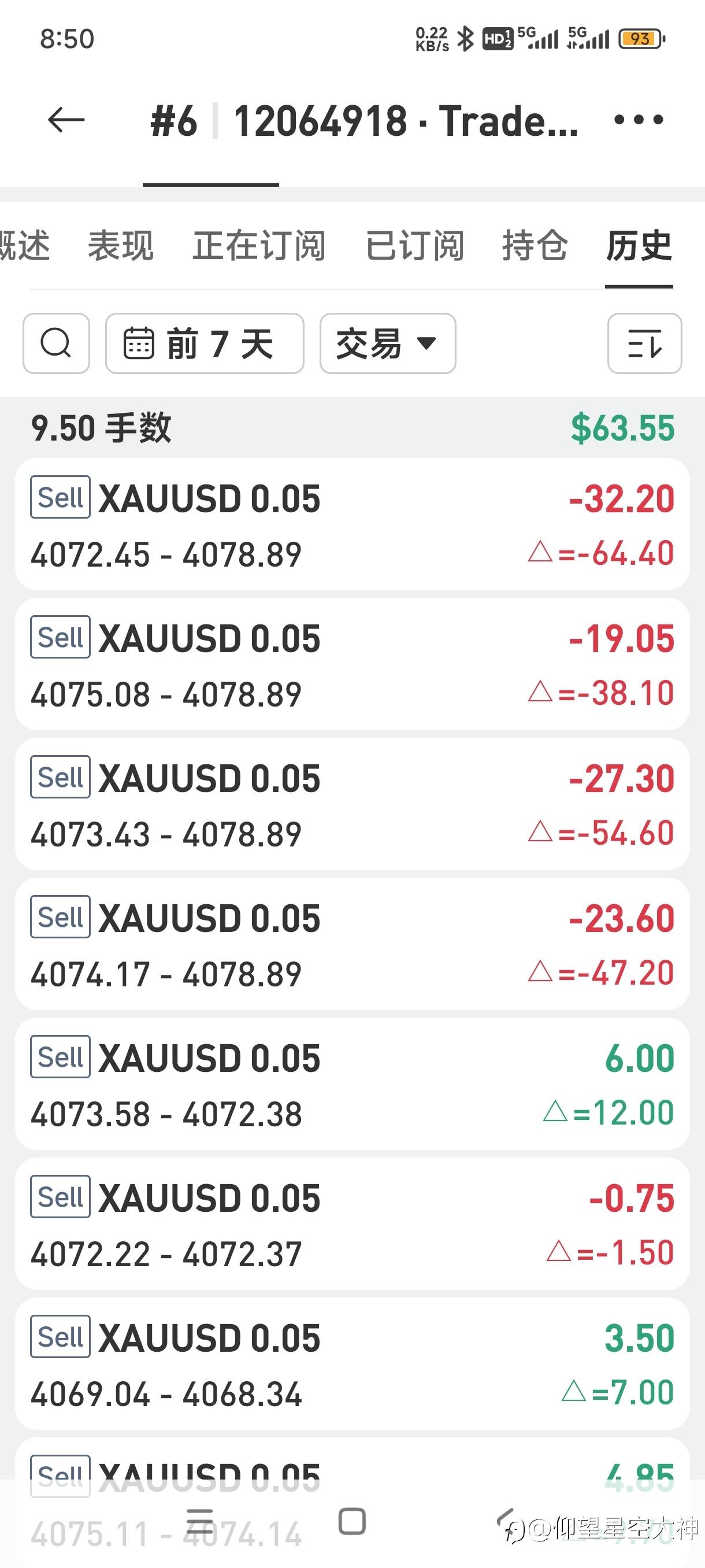
Task: Tap the Android recent apps menu icon
Action: [199, 1522]
